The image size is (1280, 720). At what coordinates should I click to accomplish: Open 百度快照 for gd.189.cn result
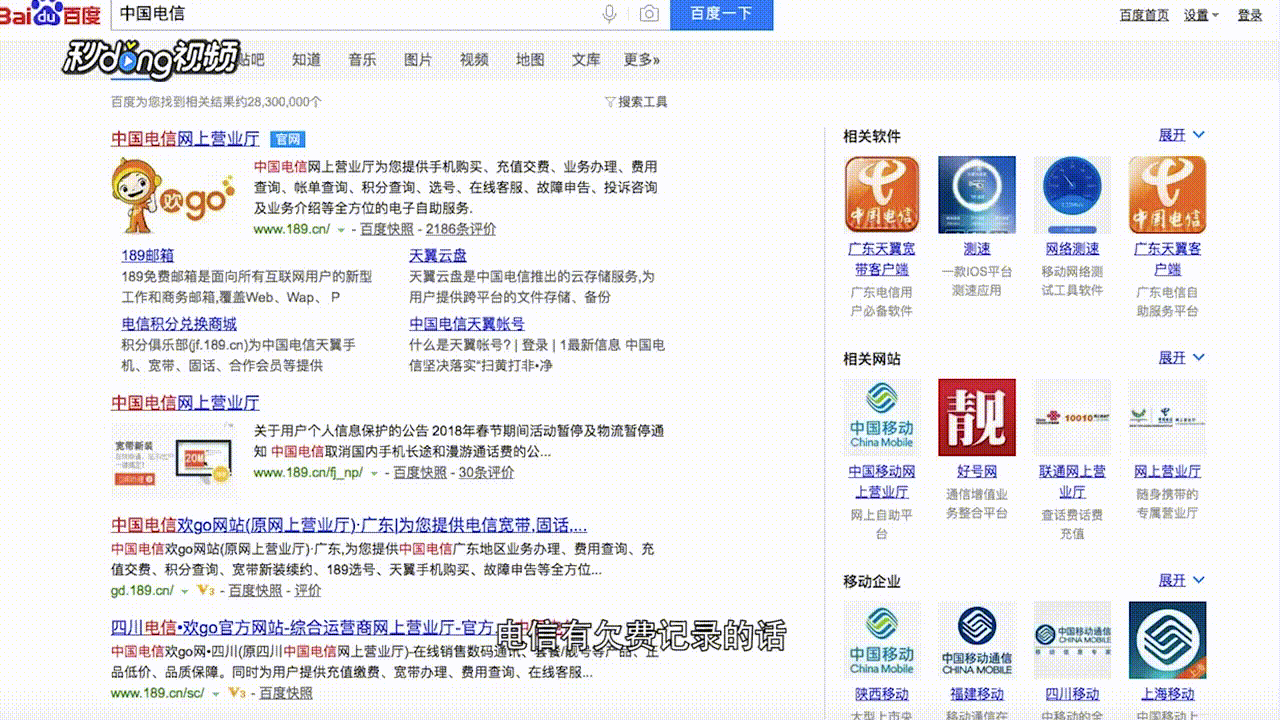256,591
